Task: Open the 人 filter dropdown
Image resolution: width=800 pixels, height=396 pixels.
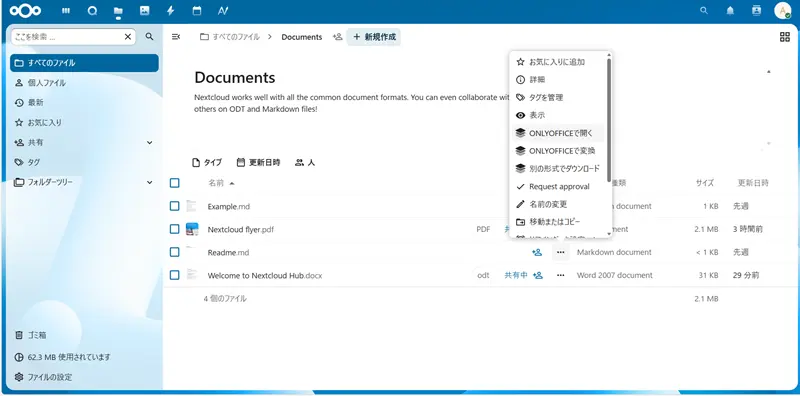Action: click(x=305, y=162)
